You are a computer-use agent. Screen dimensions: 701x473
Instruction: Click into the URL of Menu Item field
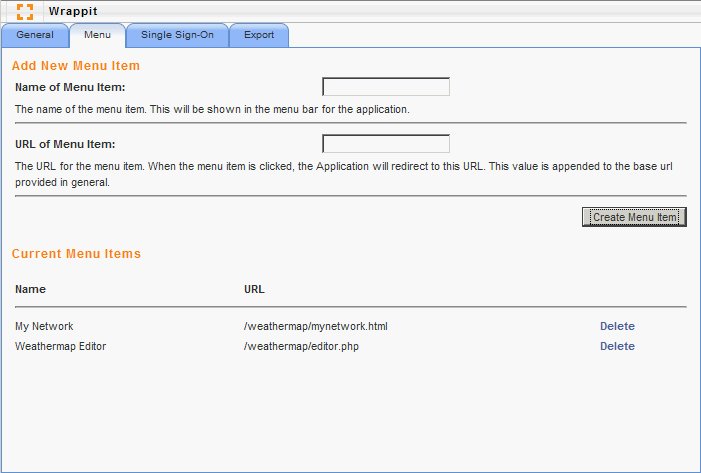click(x=386, y=144)
